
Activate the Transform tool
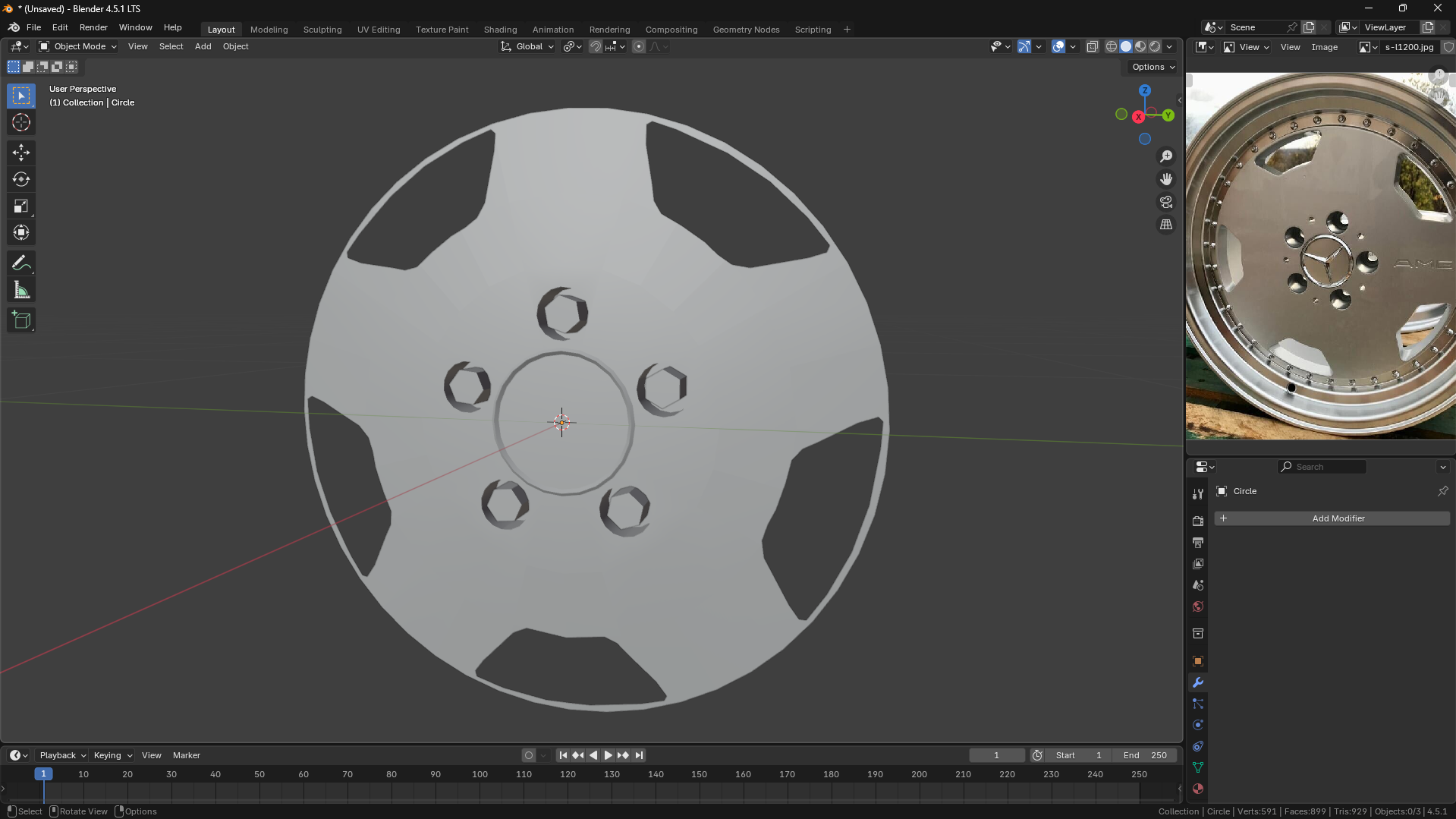click(21, 232)
